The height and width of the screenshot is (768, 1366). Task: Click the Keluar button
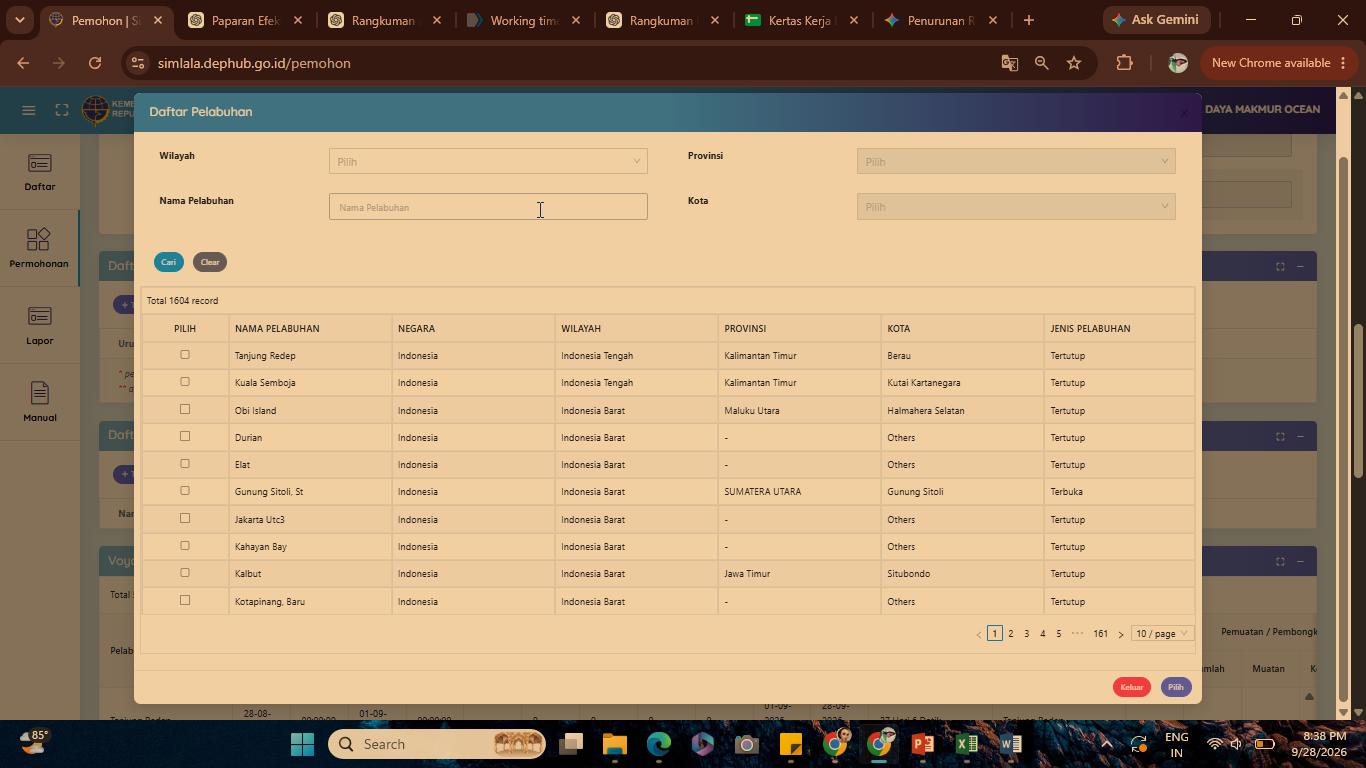pos(1132,687)
